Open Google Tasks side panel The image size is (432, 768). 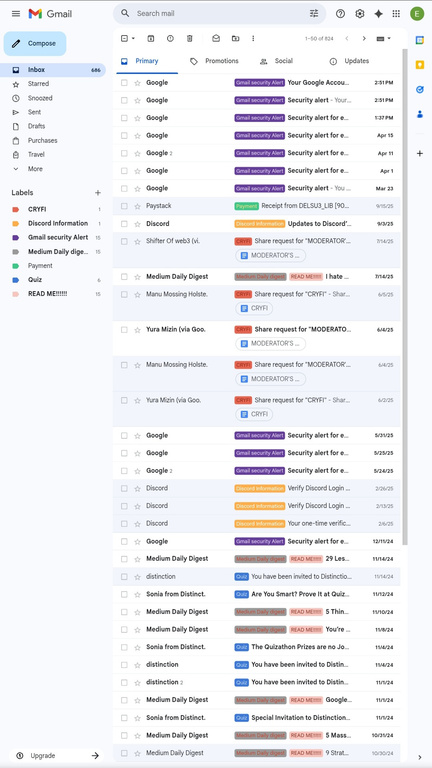pos(420,89)
